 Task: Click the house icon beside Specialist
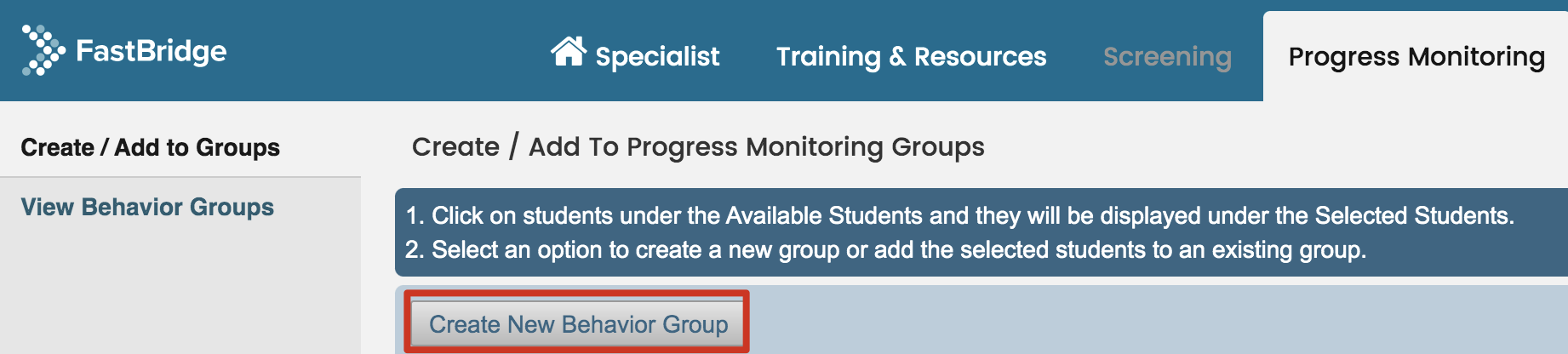click(x=569, y=51)
